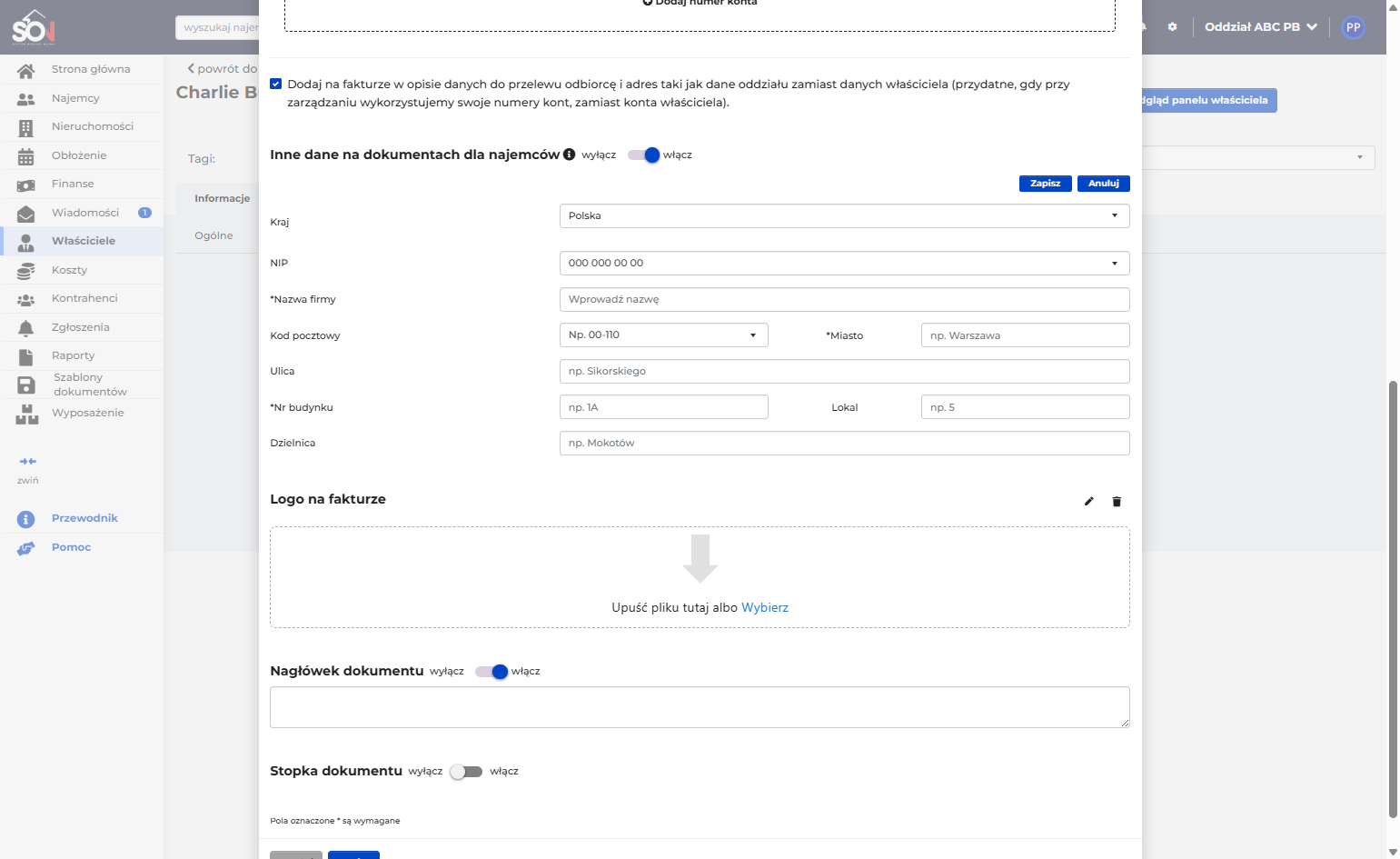
Task: Open the Kod pocztowy dropdown
Action: point(664,335)
